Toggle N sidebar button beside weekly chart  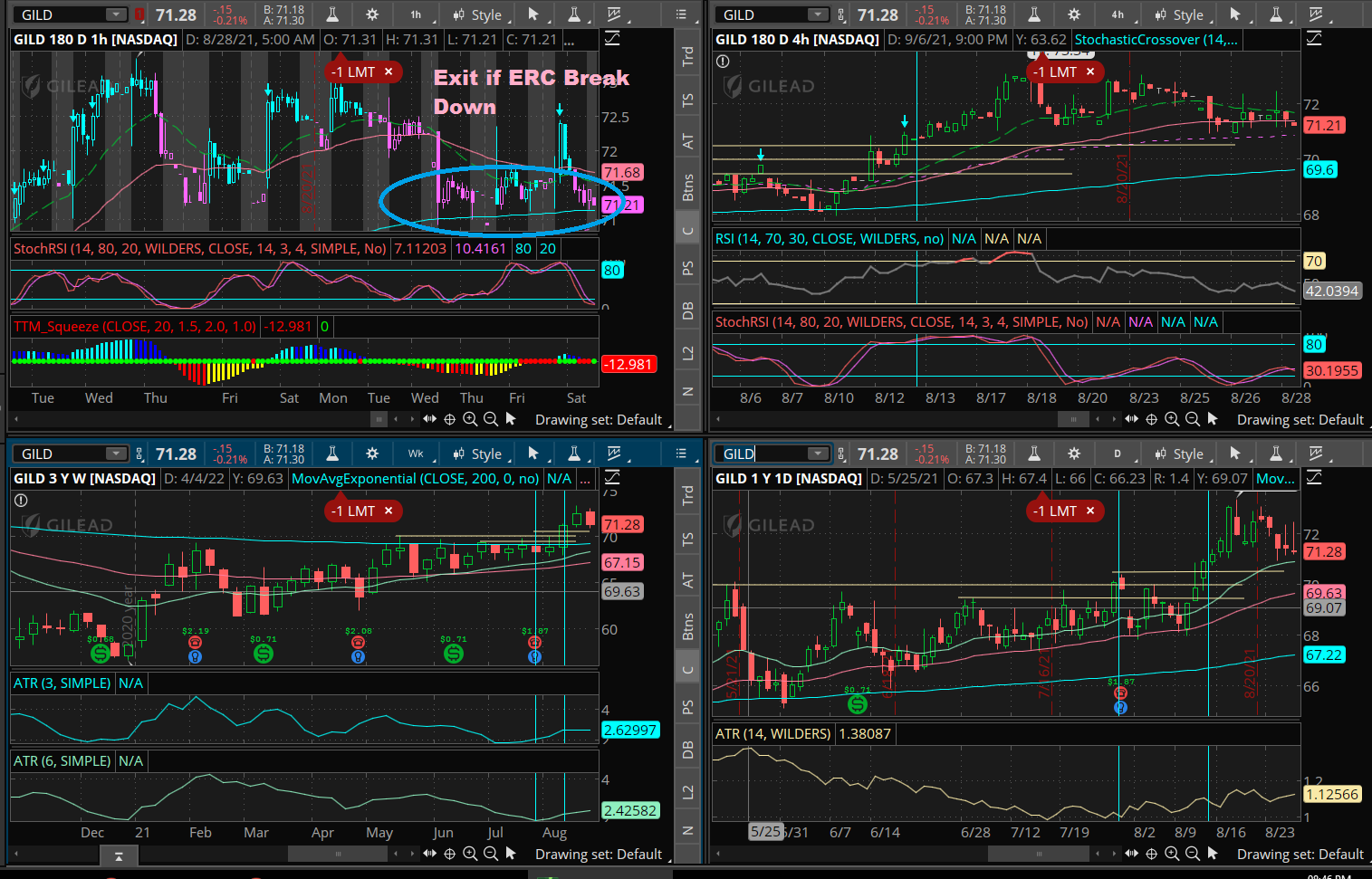tap(688, 830)
